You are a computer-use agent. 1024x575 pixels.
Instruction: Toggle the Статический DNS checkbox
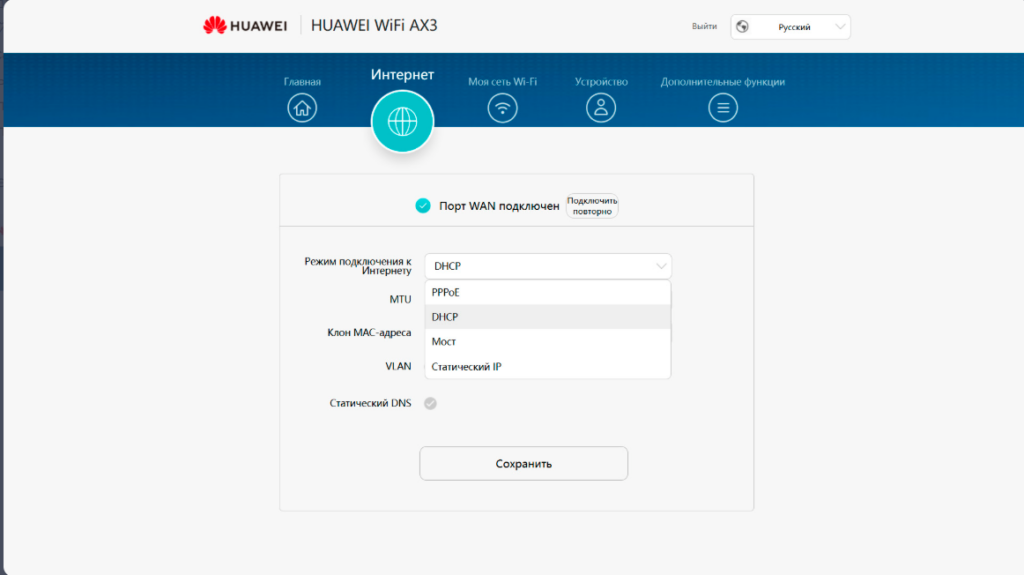coord(430,404)
